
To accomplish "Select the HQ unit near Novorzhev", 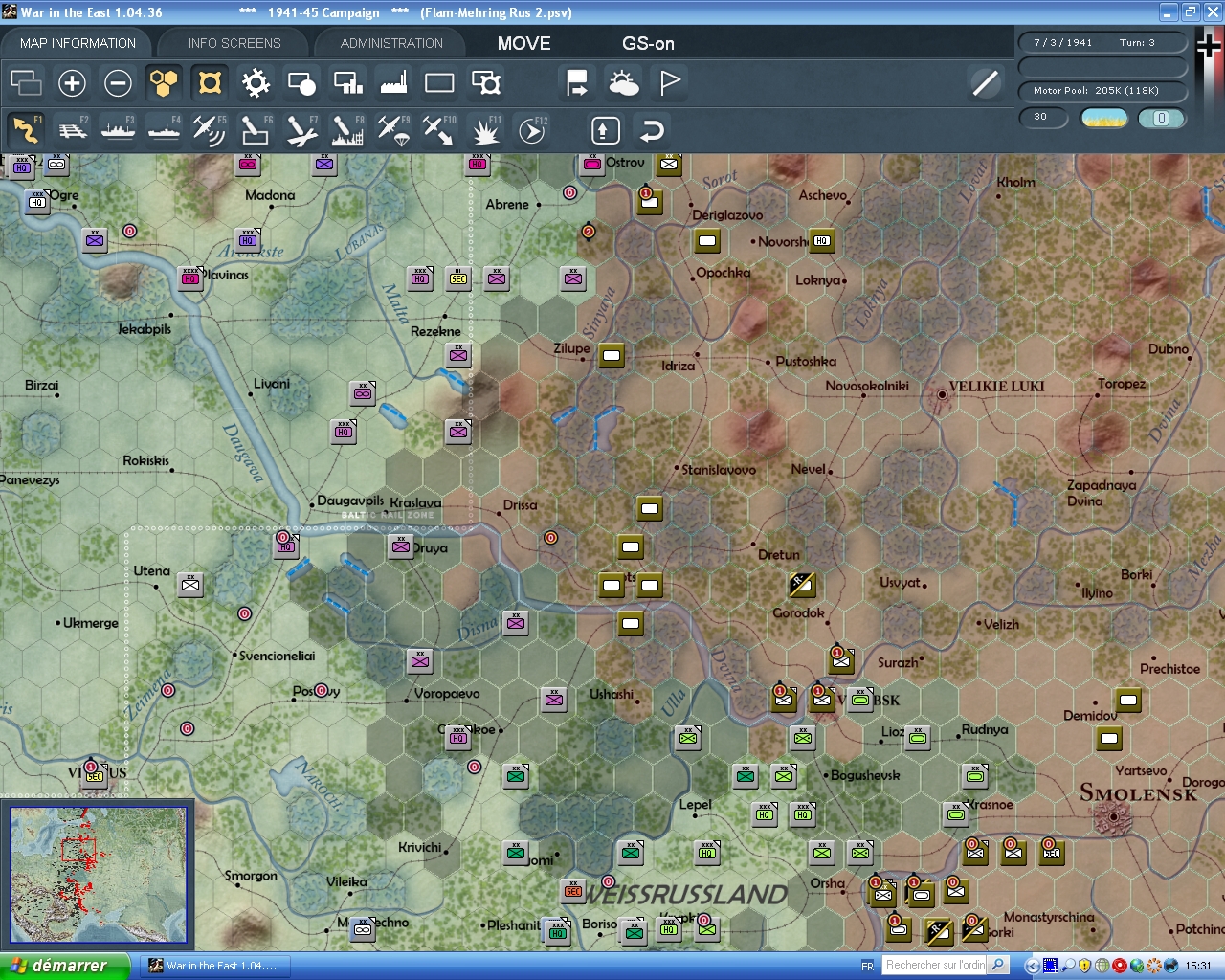I will click(822, 240).
